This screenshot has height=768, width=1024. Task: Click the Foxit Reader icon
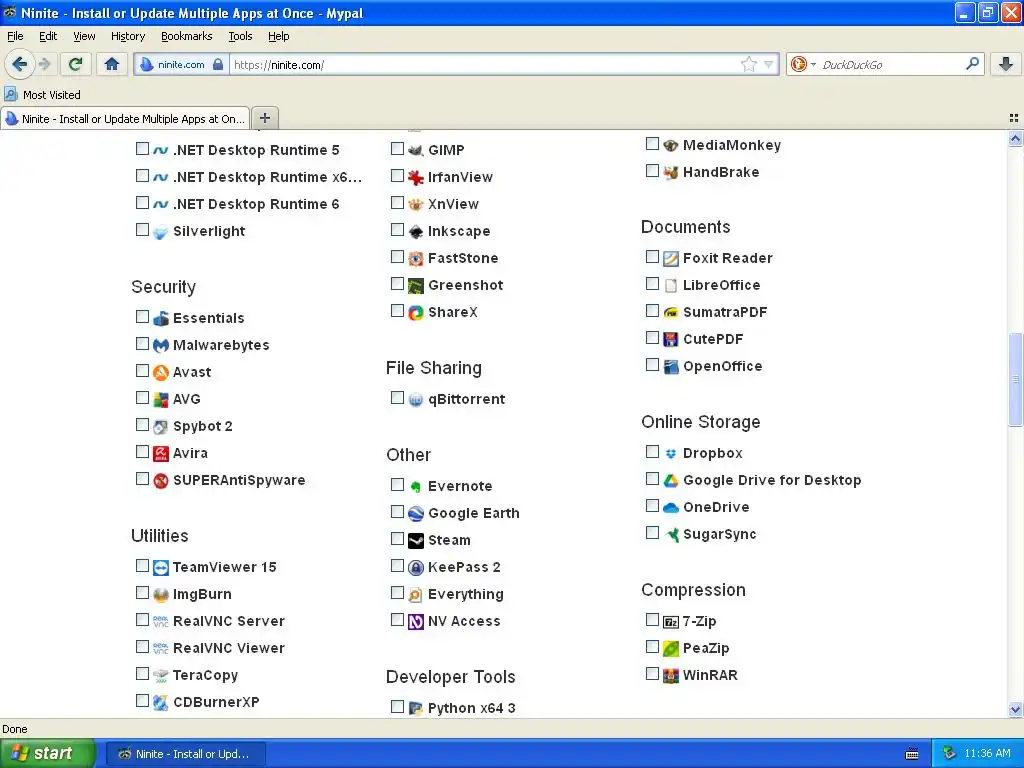[x=671, y=259]
